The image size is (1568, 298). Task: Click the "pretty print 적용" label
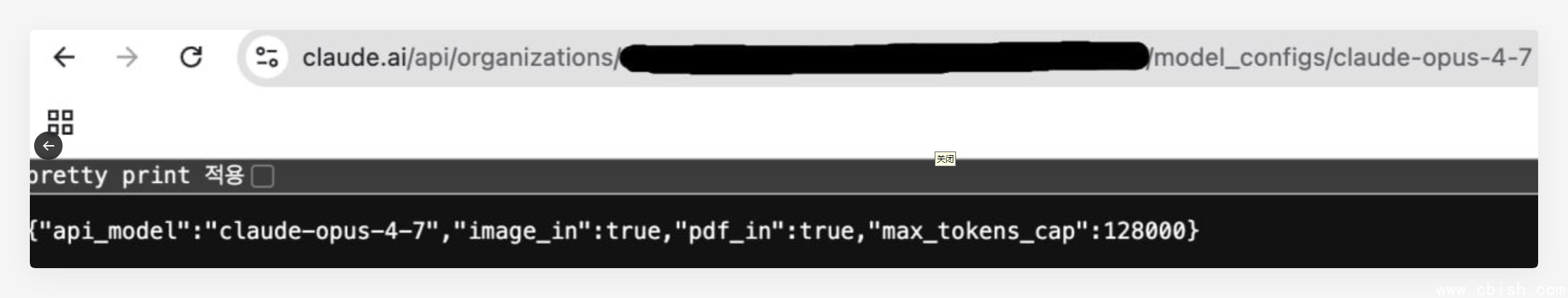(136, 176)
